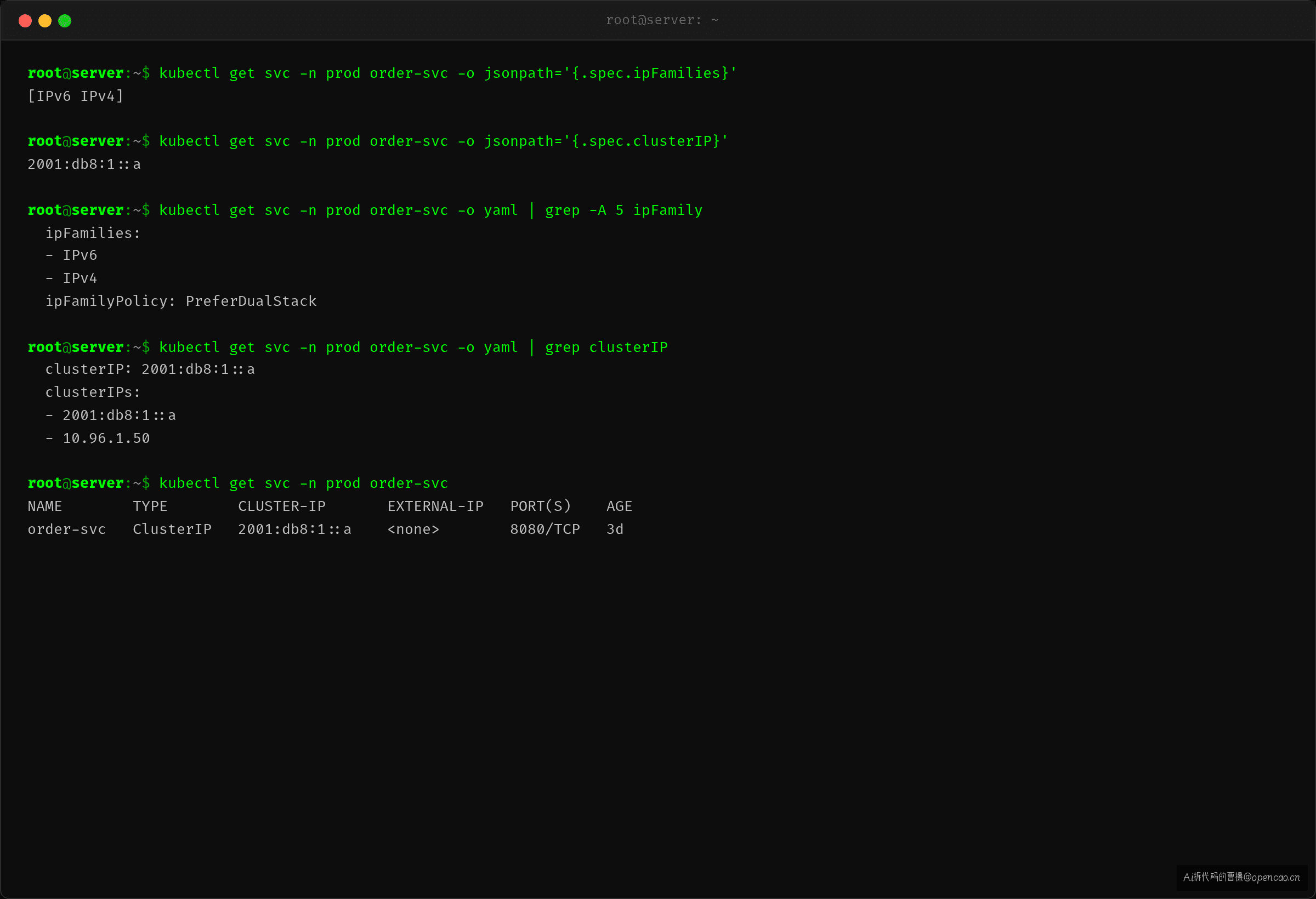Click the red close window button
This screenshot has width=1316, height=899.
[x=25, y=21]
